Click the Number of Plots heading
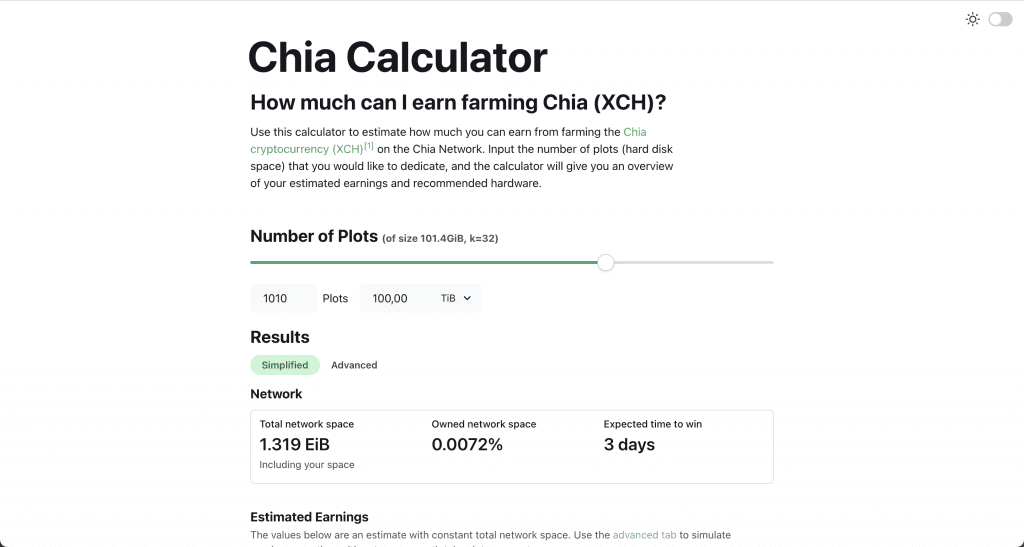The width and height of the screenshot is (1024, 547). 314,236
